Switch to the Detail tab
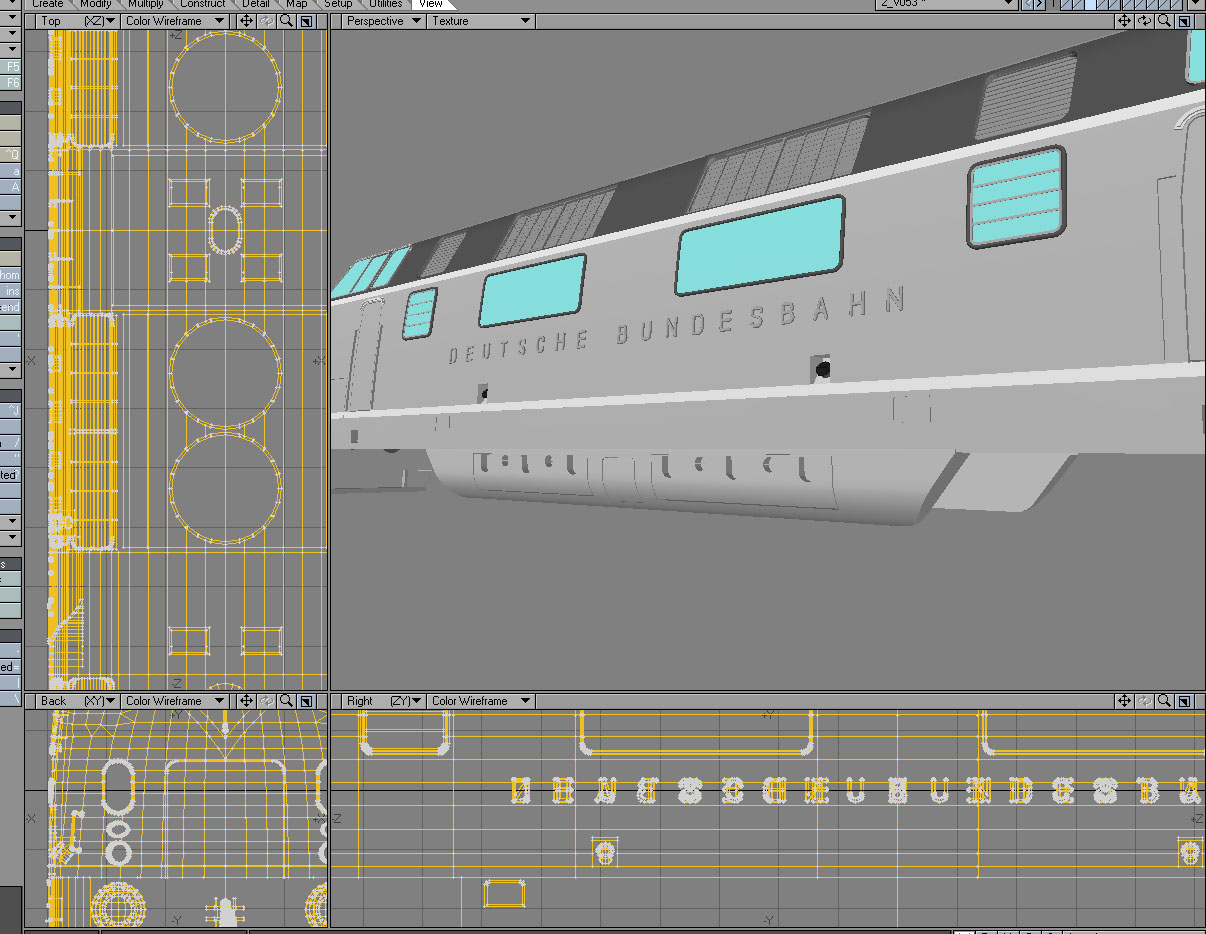Screen dimensions: 1206x934 [256, 4]
